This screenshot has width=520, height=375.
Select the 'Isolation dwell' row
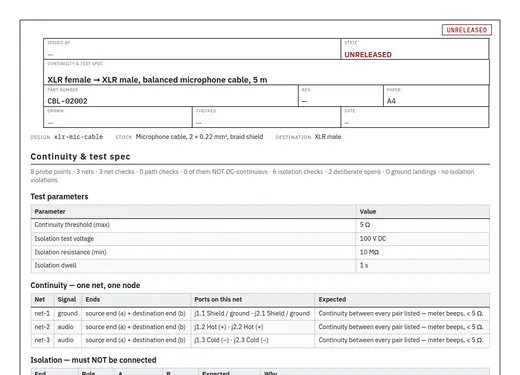click(260, 266)
